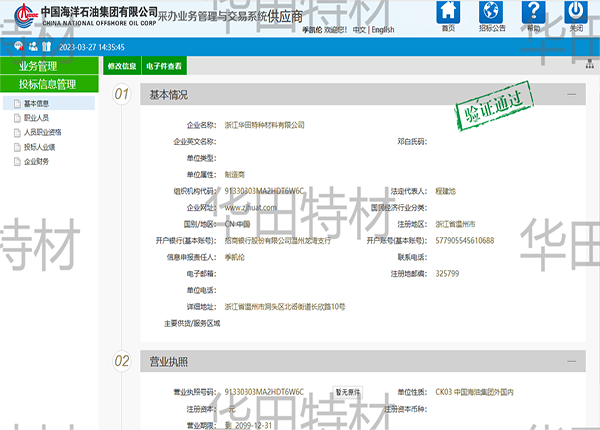This screenshot has height=430, width=600.
Task: Switch to 修改信息 tab
Action: pyautogui.click(x=122, y=66)
